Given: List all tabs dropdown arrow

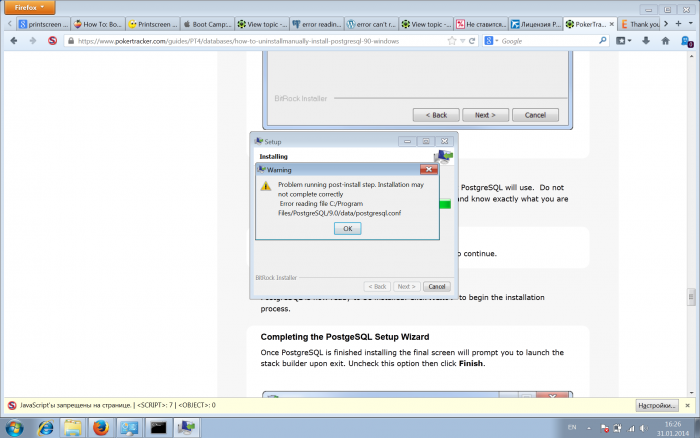Looking at the screenshot, I should [691, 24].
